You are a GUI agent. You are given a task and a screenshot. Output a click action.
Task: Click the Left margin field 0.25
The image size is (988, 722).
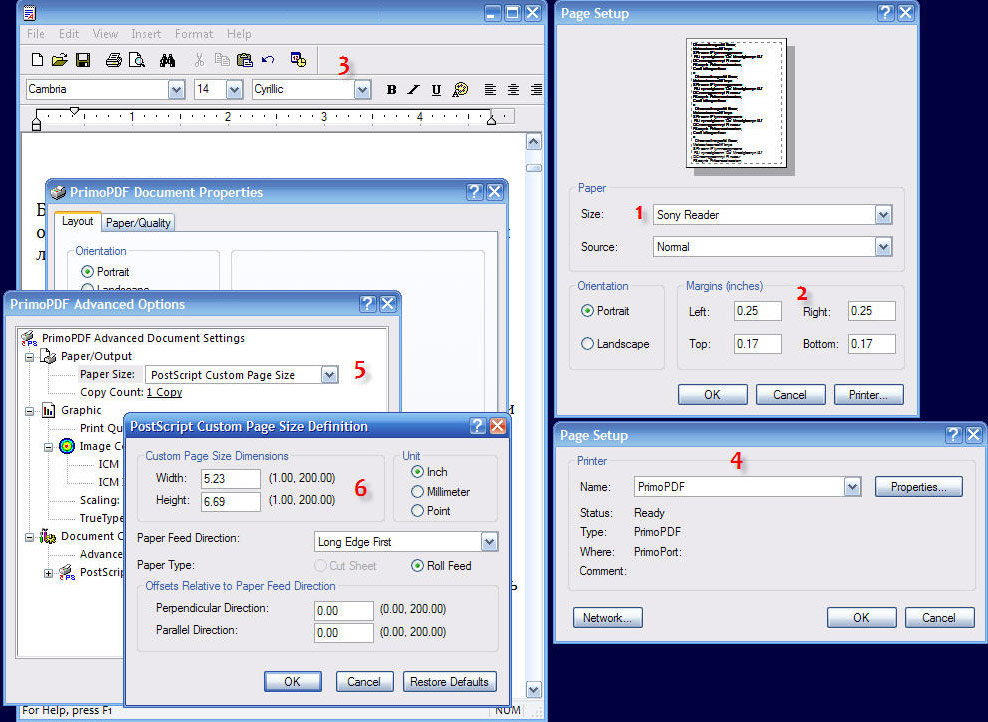click(x=758, y=311)
